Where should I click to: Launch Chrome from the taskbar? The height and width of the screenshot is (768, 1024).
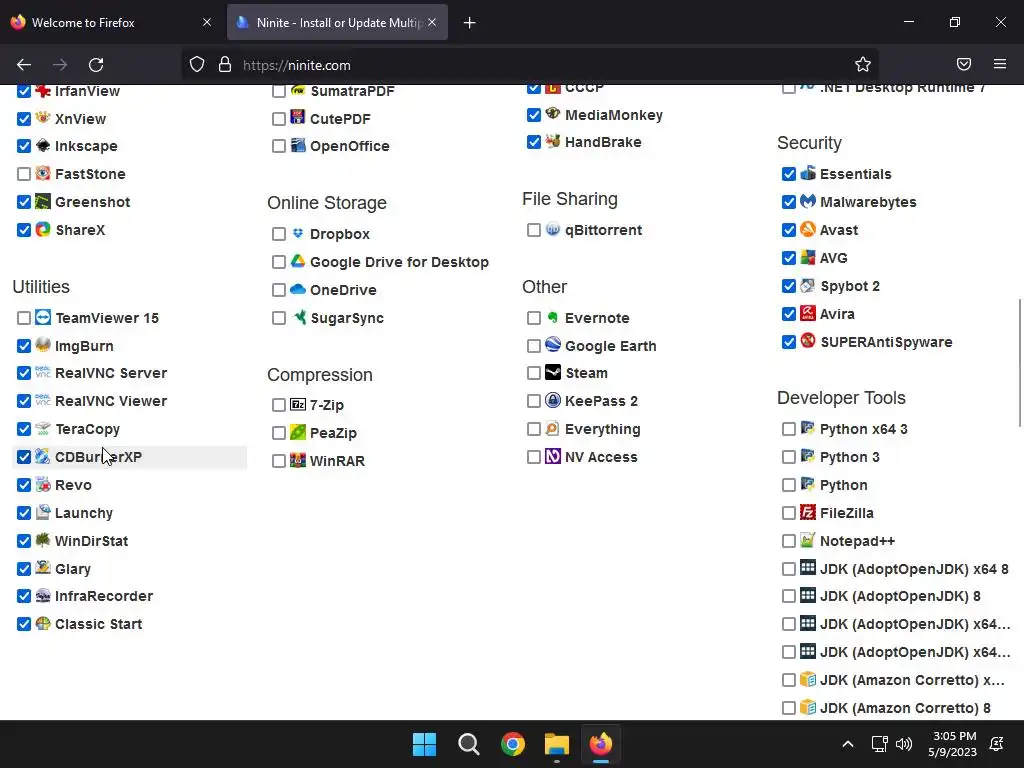pos(513,744)
